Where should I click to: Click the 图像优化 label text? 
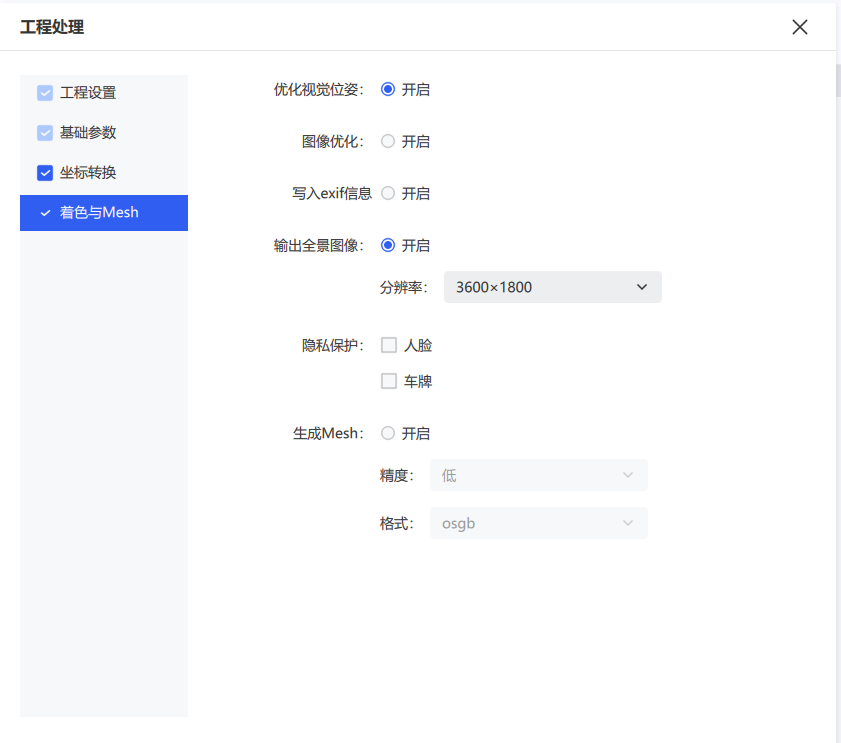(x=333, y=142)
